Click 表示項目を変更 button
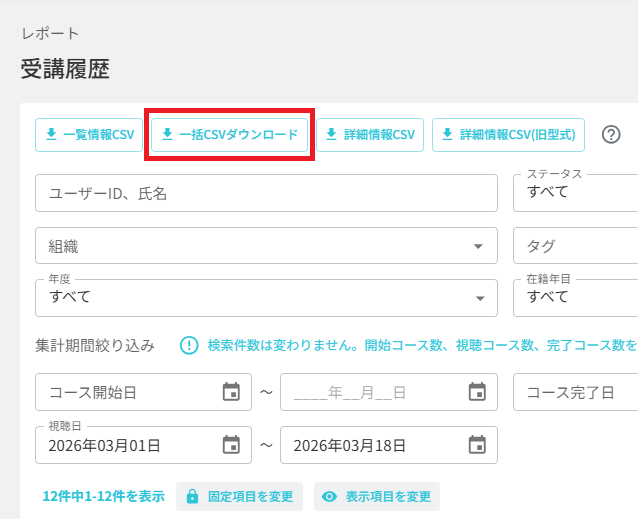 tap(377, 496)
